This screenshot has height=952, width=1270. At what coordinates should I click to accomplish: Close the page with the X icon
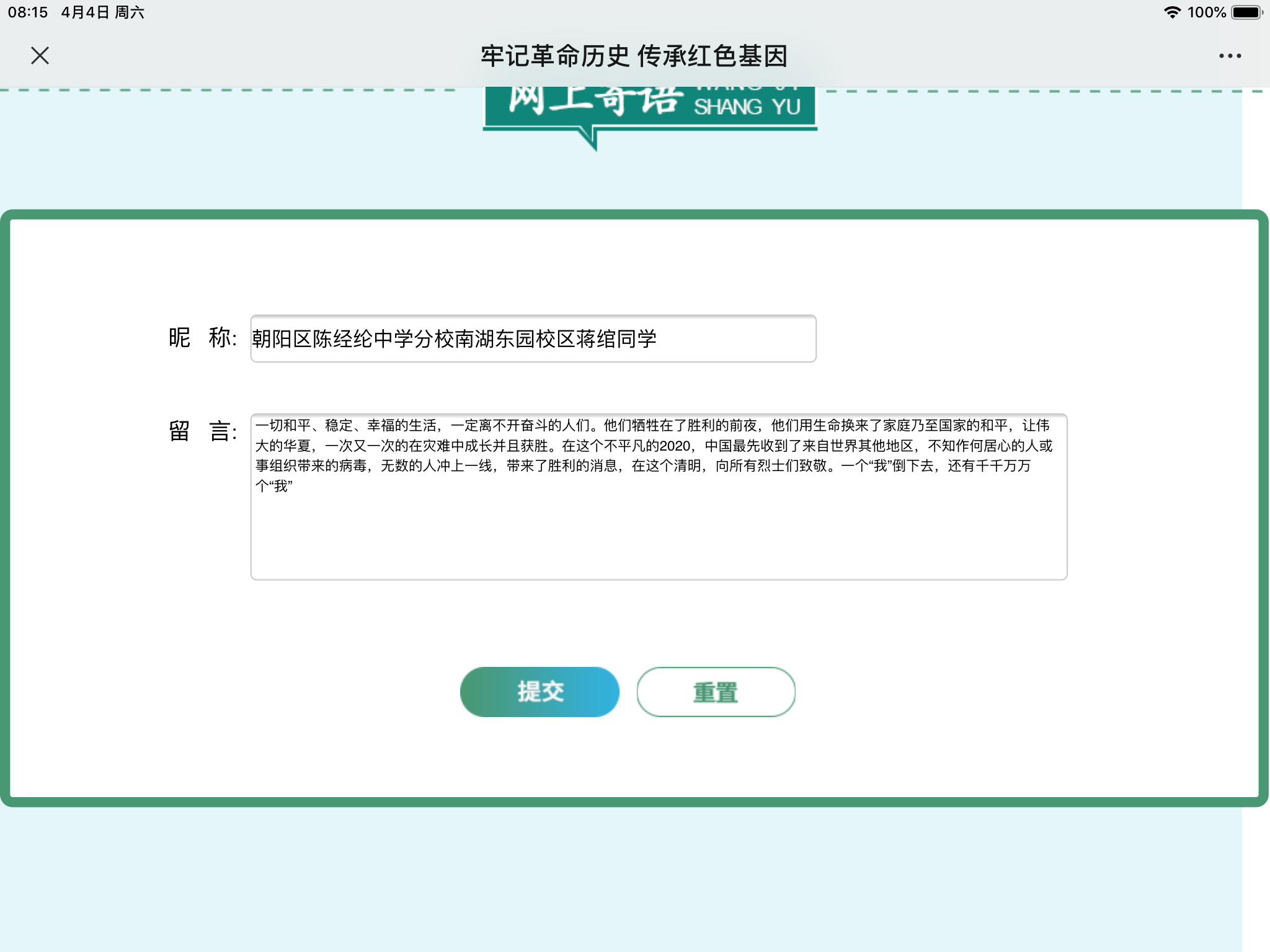click(x=40, y=56)
